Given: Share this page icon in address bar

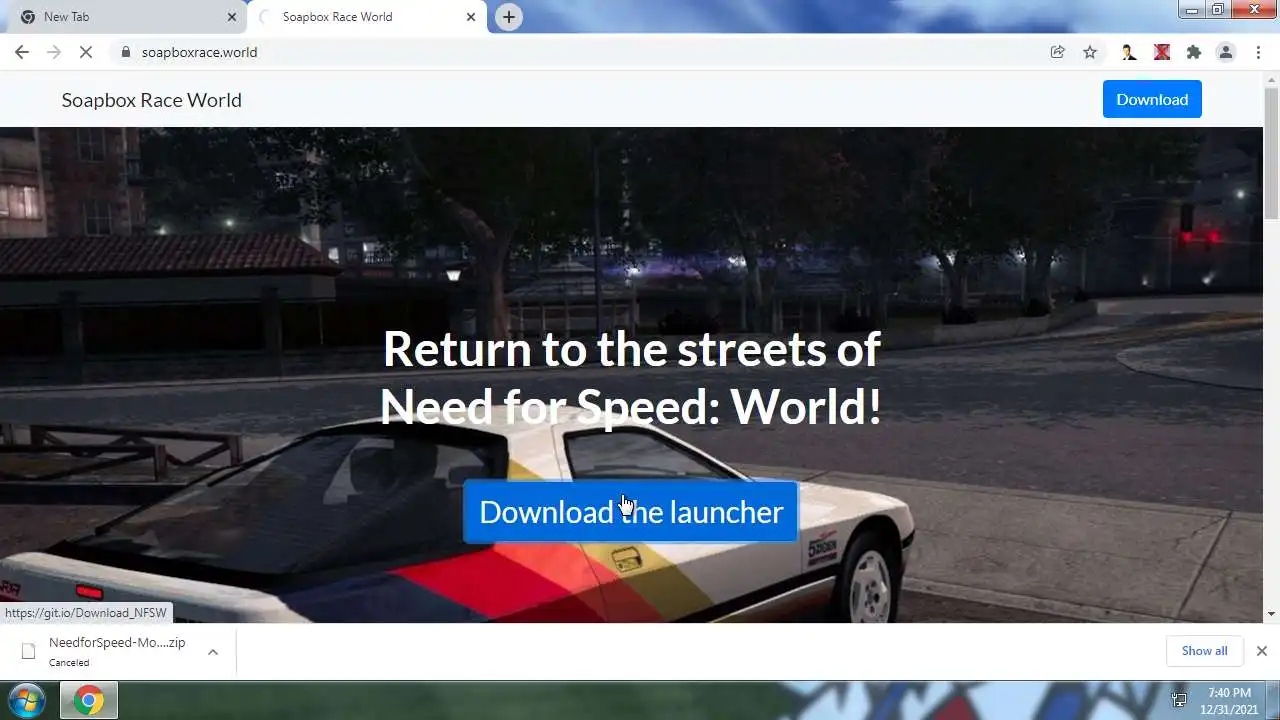Looking at the screenshot, I should (x=1057, y=52).
